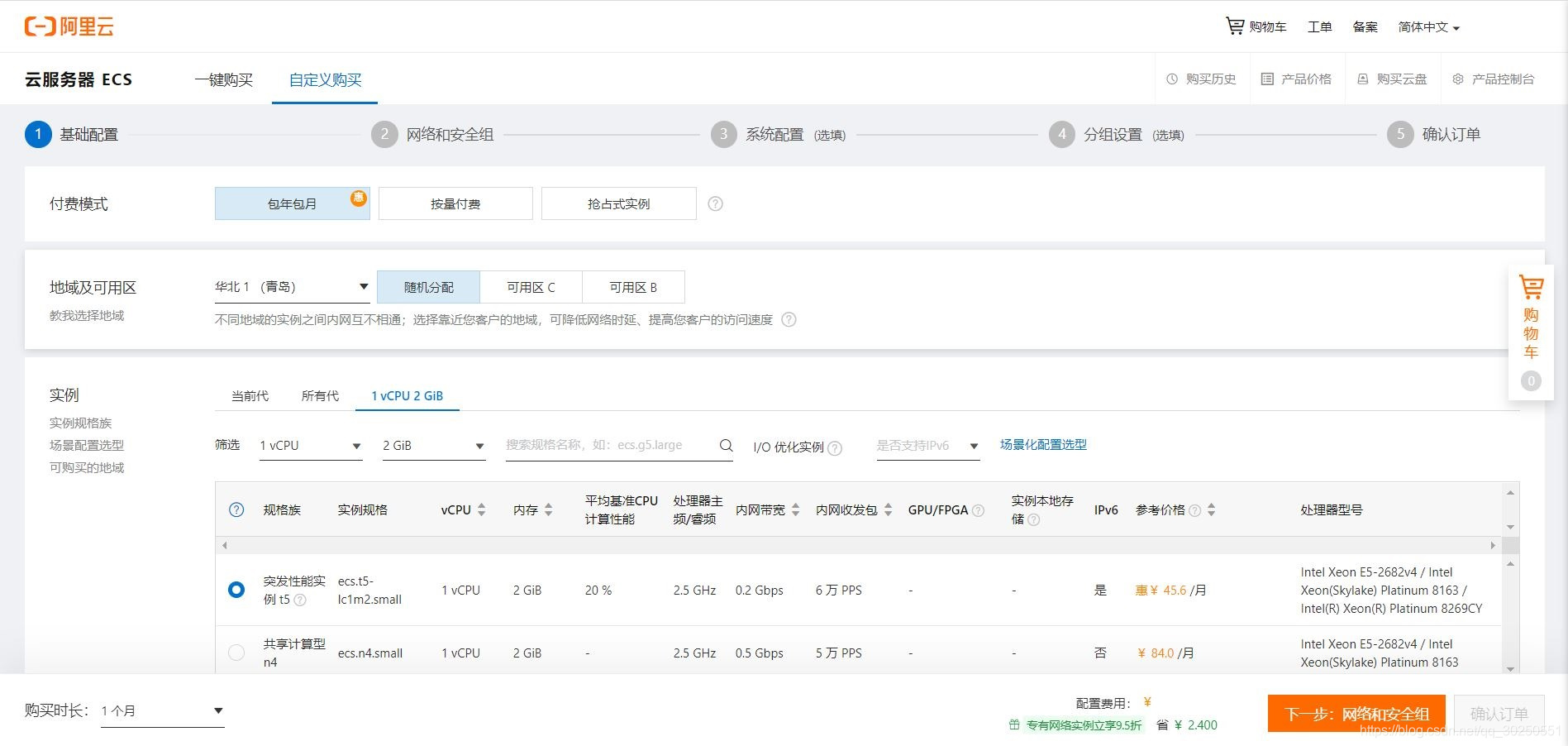
Task: Select the ecs.t5-lc1m2.small radio button
Action: point(236,590)
